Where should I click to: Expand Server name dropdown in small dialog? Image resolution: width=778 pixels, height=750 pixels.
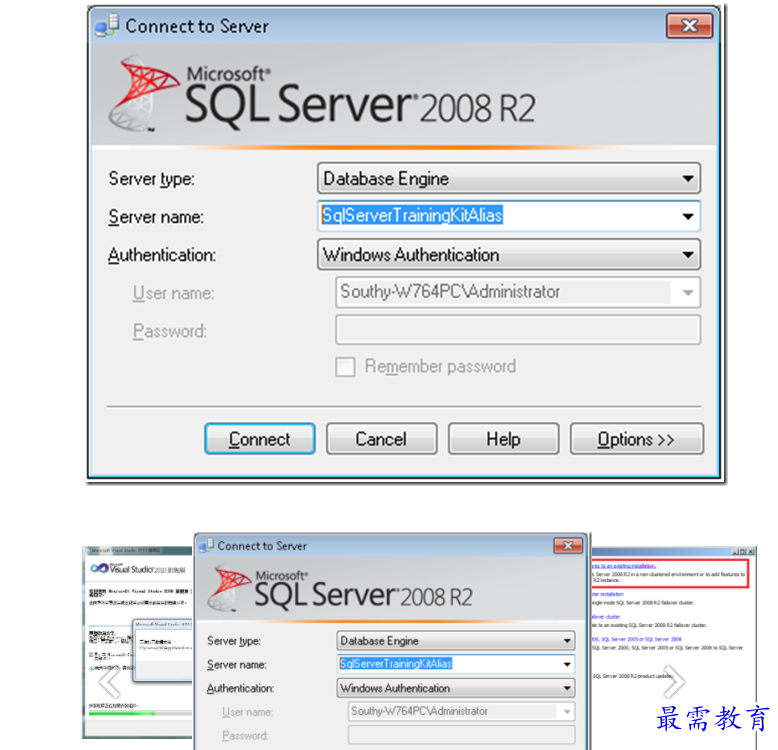click(567, 664)
